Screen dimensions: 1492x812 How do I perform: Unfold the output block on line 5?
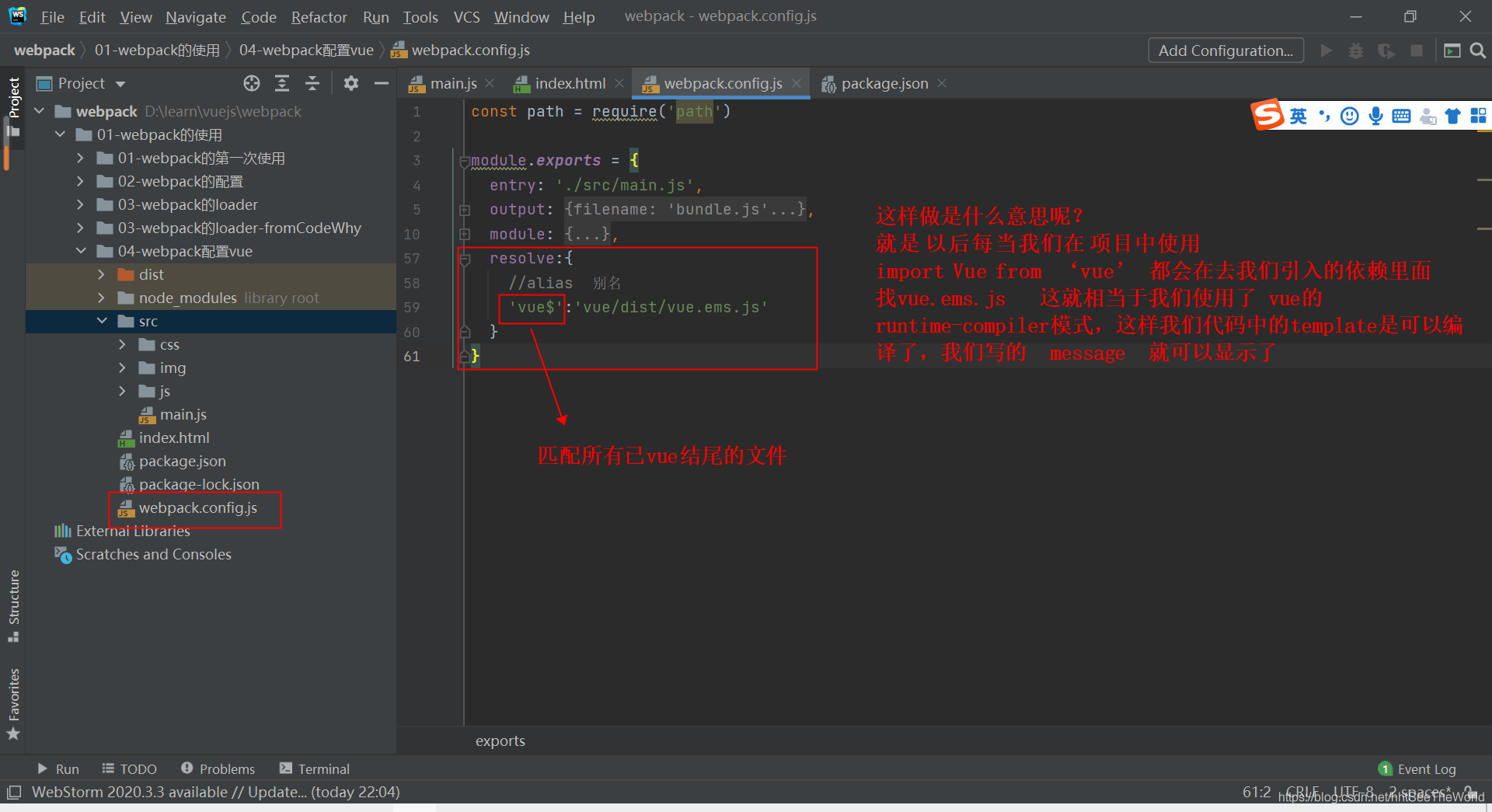click(x=465, y=210)
